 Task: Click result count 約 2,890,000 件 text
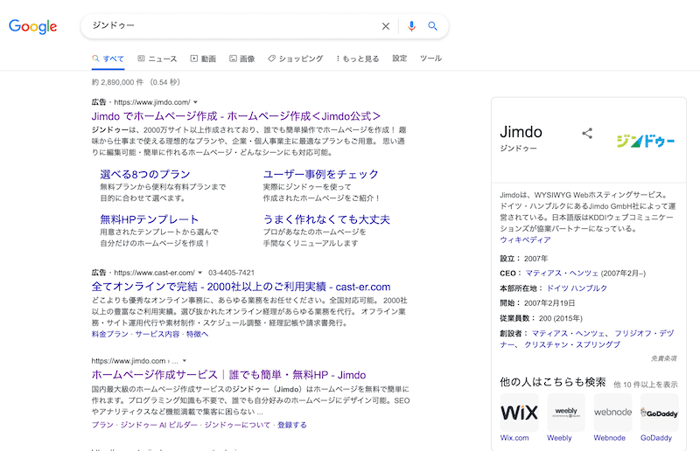coord(118,82)
